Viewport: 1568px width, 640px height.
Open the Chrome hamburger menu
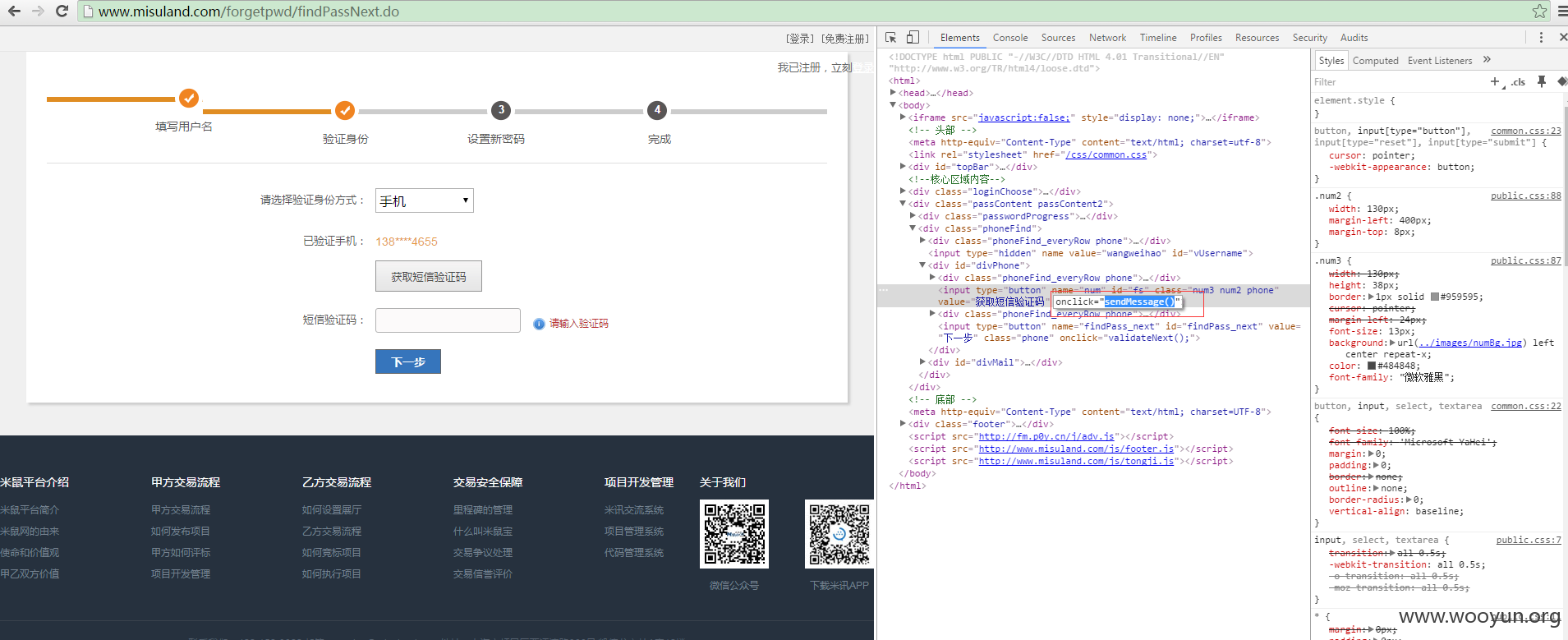(1561, 12)
